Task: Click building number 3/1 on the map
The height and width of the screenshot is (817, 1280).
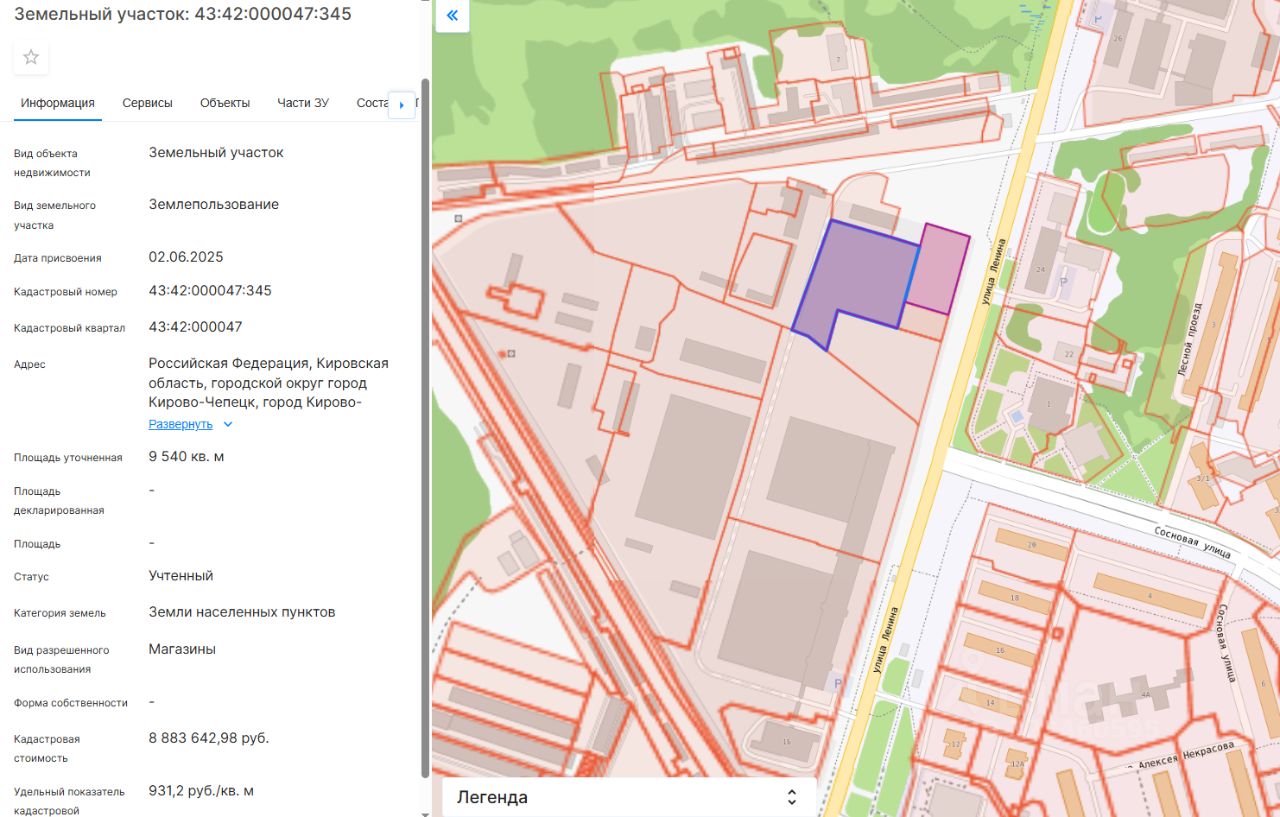Action: 1203,479
